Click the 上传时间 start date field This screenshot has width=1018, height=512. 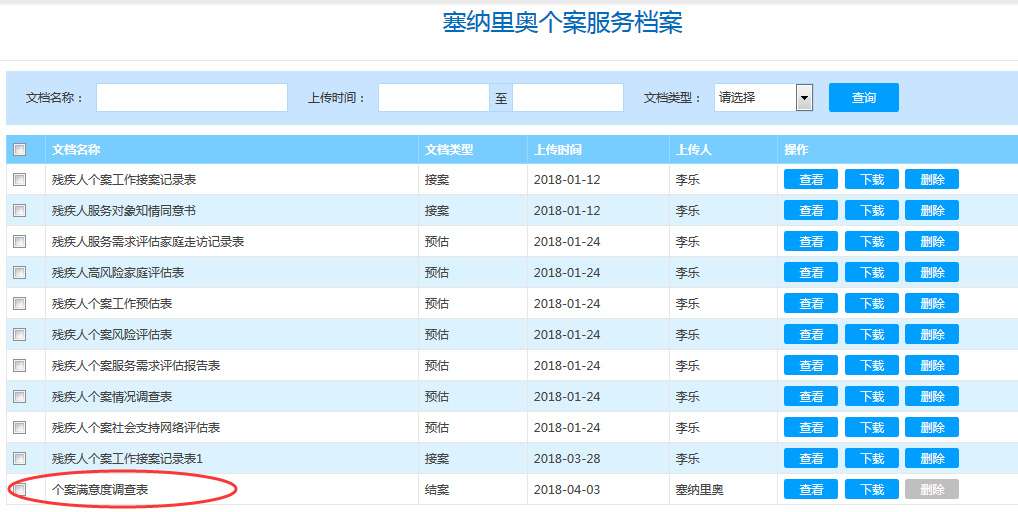click(433, 98)
